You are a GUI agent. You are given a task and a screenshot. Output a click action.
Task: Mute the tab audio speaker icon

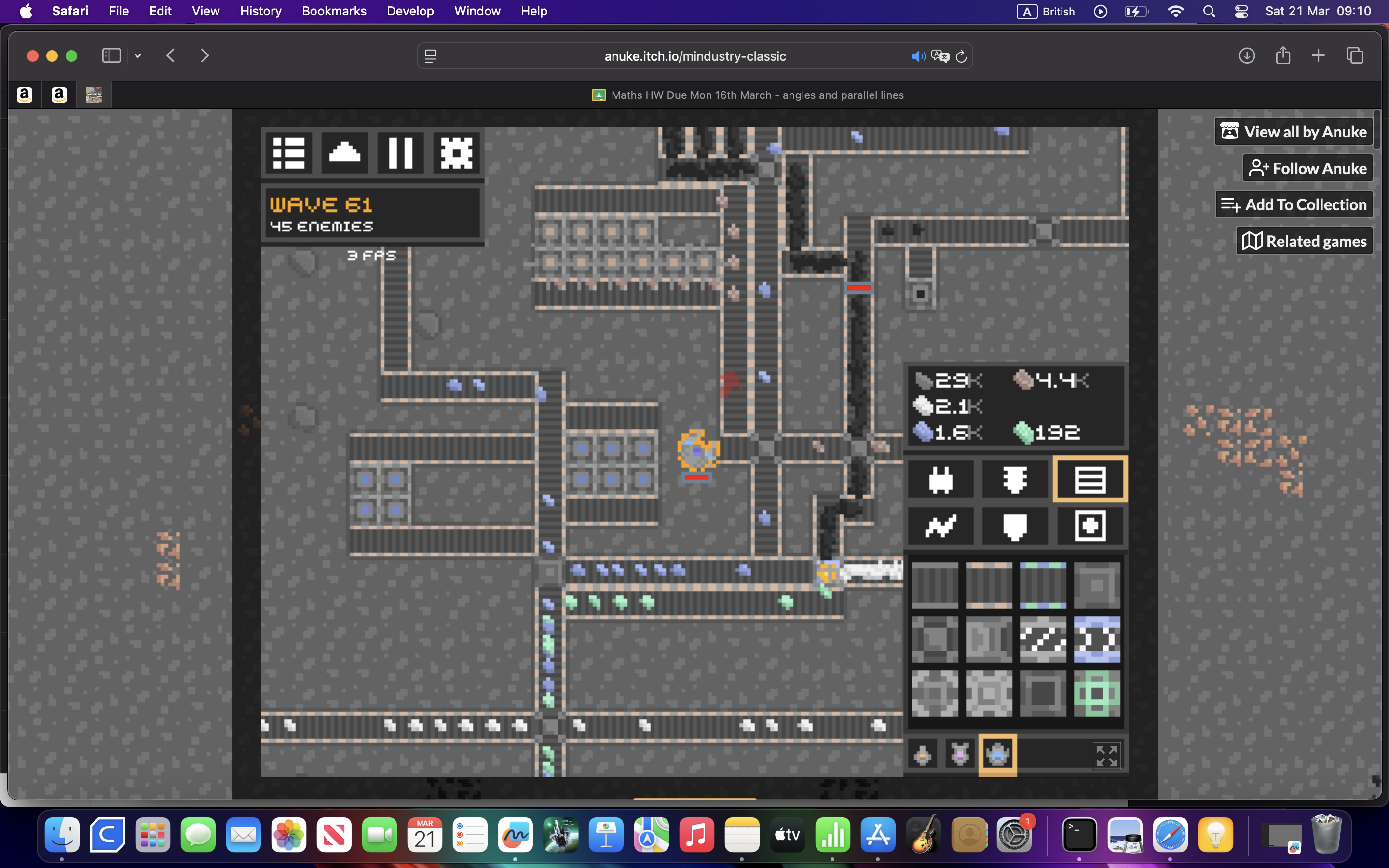click(x=918, y=56)
